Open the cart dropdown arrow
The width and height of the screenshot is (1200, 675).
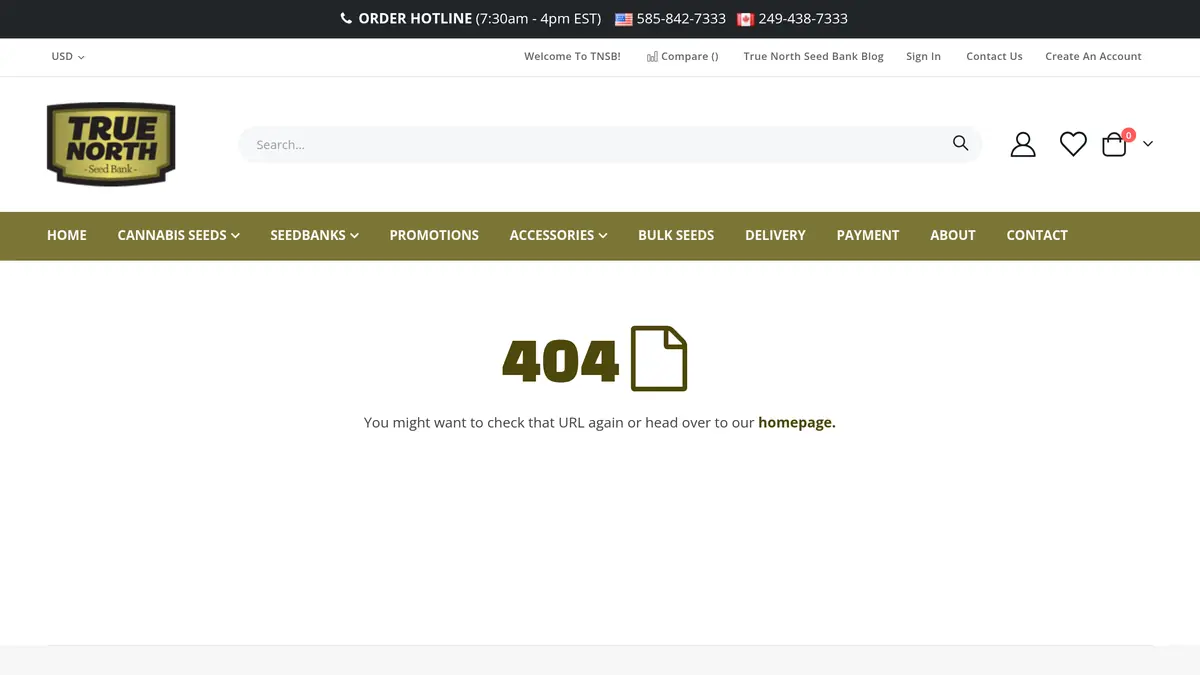tap(1148, 144)
